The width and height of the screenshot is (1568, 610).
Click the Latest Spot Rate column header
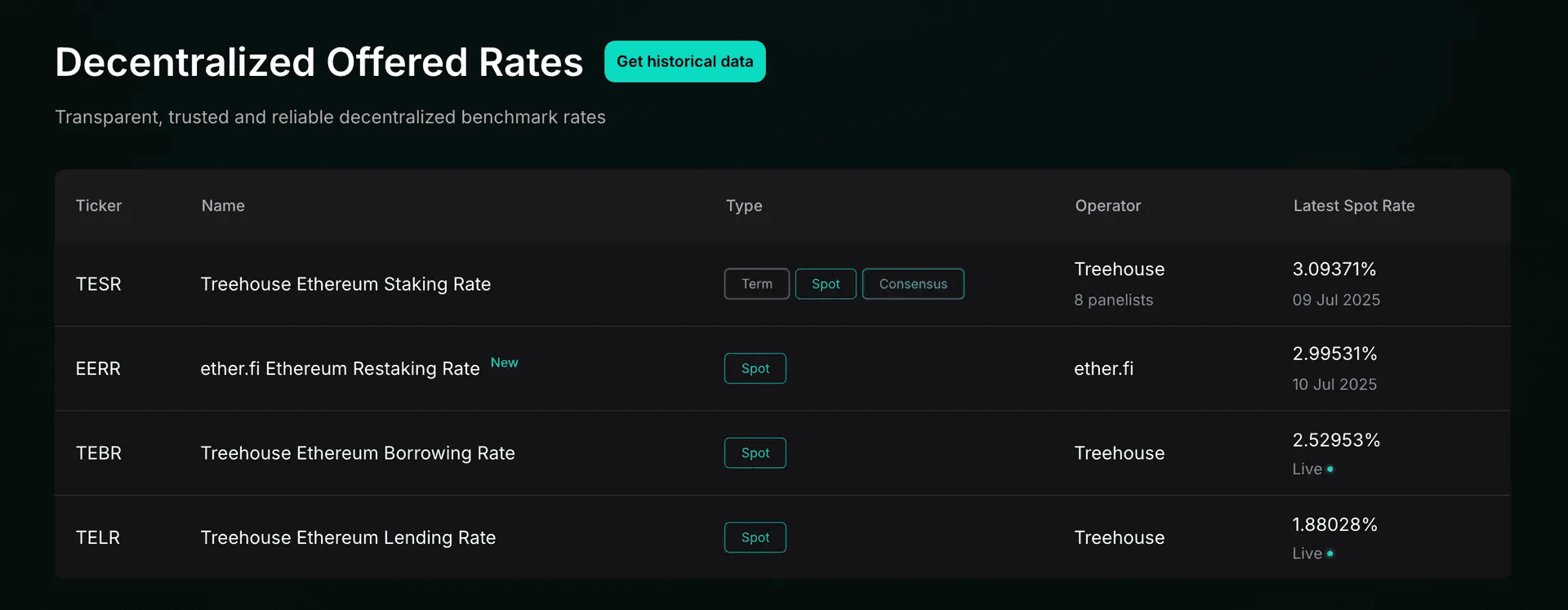1354,206
